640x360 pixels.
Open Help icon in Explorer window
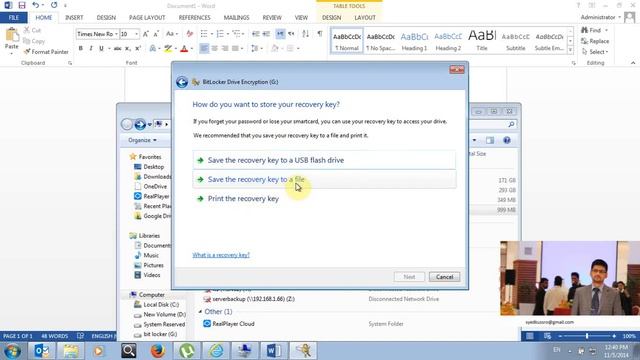click(x=507, y=140)
